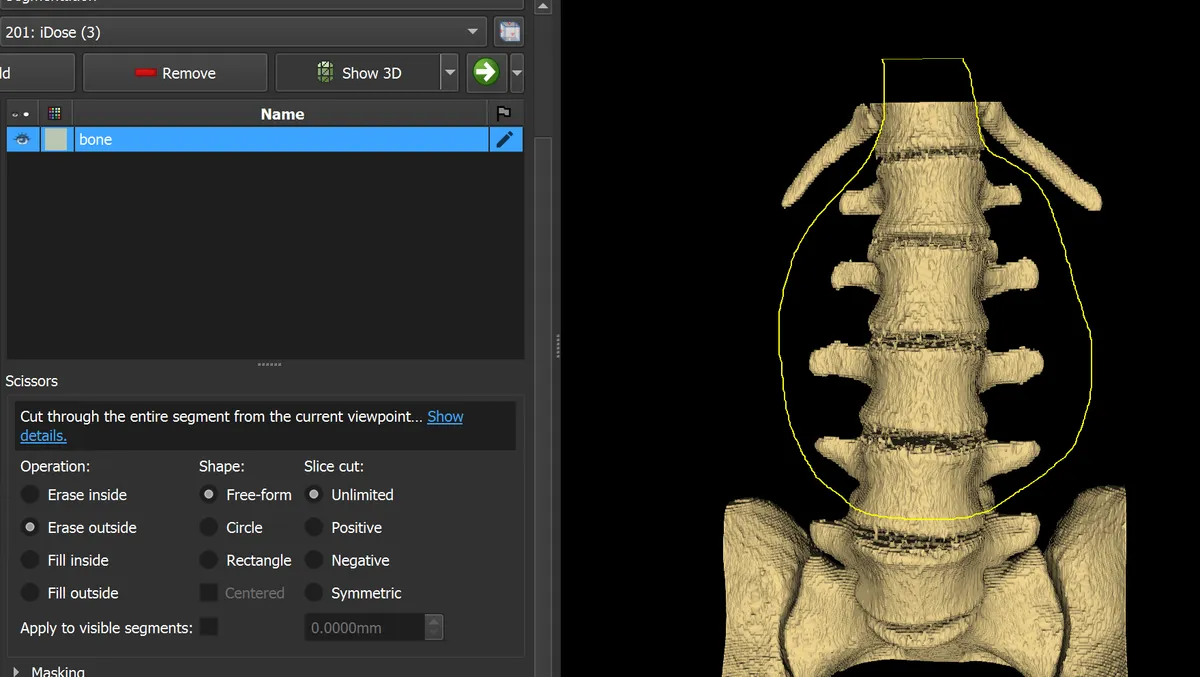Click the volume icon next to iDose selector
Image resolution: width=1200 pixels, height=677 pixels.
(510, 32)
